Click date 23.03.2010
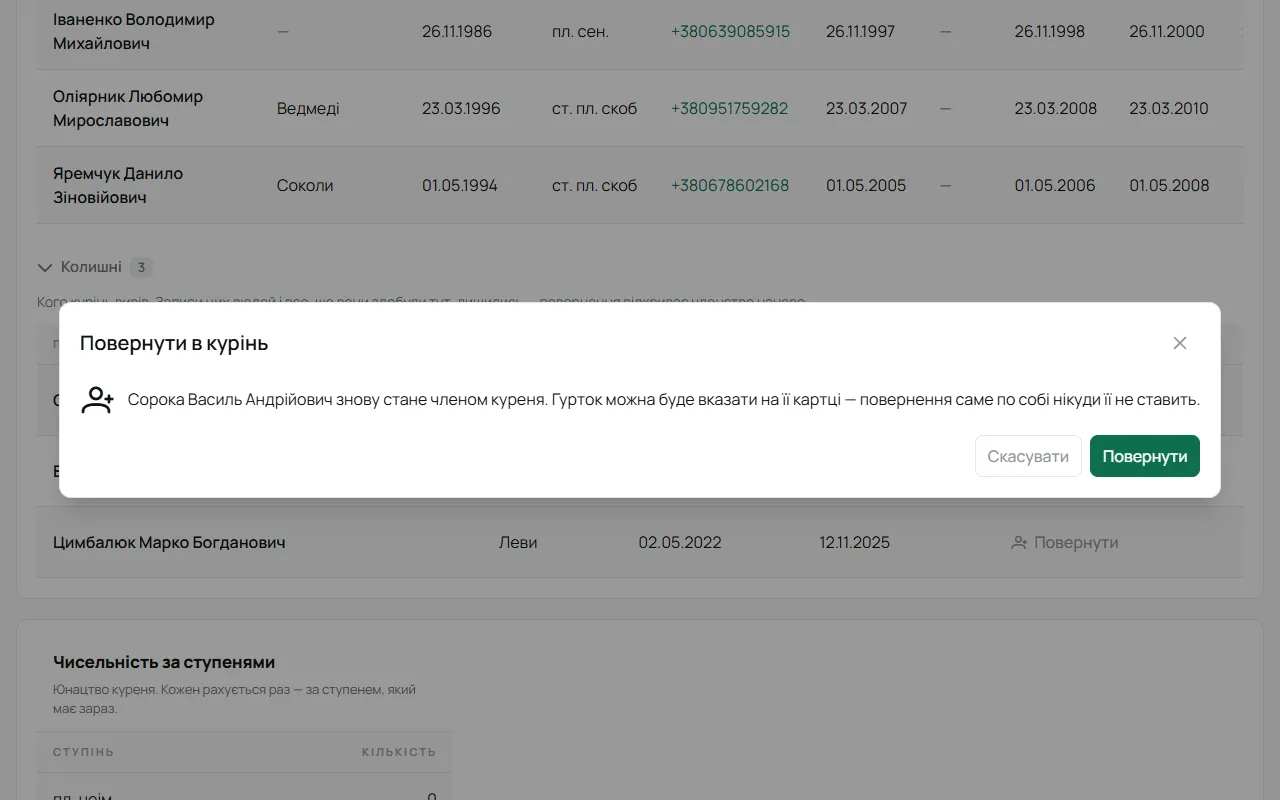This screenshot has height=800, width=1280. [x=1169, y=108]
